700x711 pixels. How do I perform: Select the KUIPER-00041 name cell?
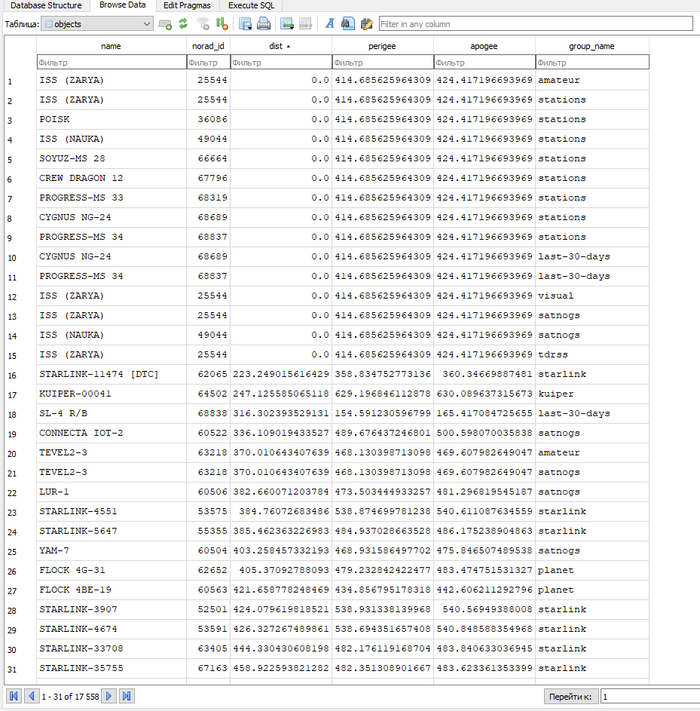(112, 394)
